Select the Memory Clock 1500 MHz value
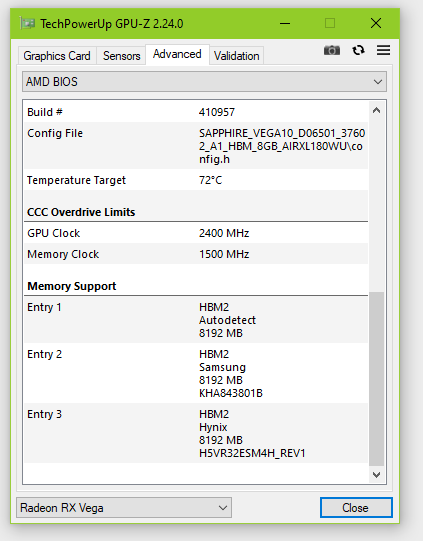This screenshot has height=541, width=423. (224, 254)
